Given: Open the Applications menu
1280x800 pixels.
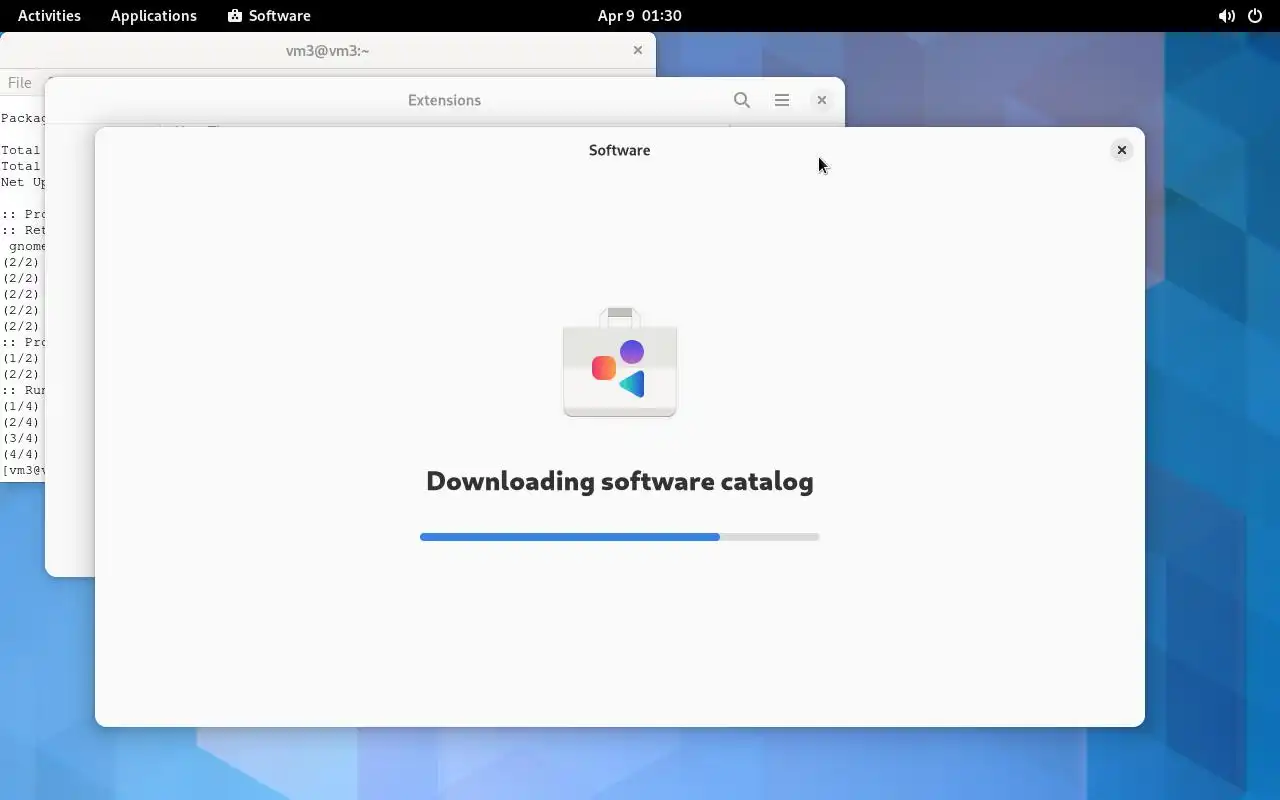Looking at the screenshot, I should (154, 16).
